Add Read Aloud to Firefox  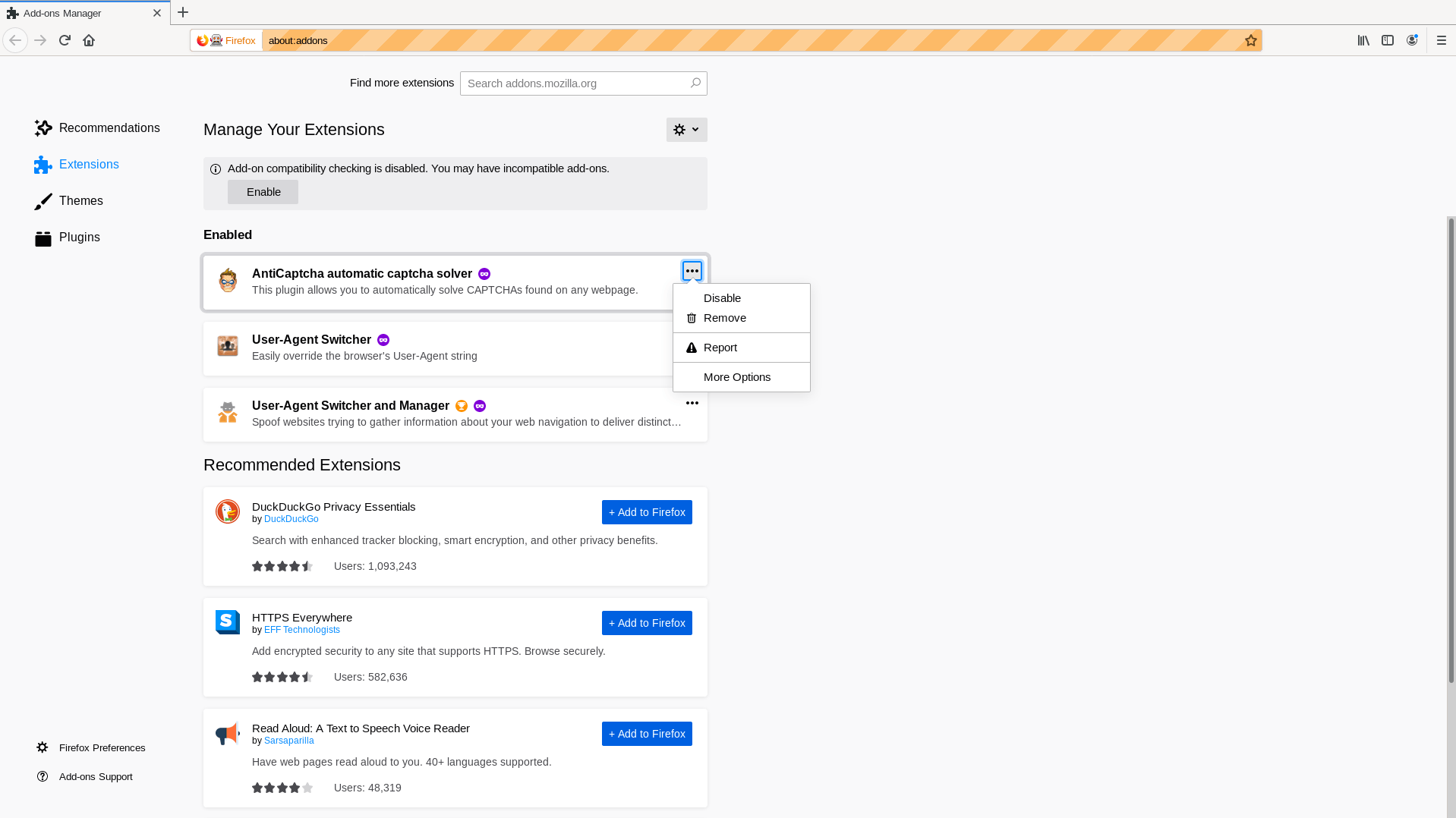click(647, 734)
